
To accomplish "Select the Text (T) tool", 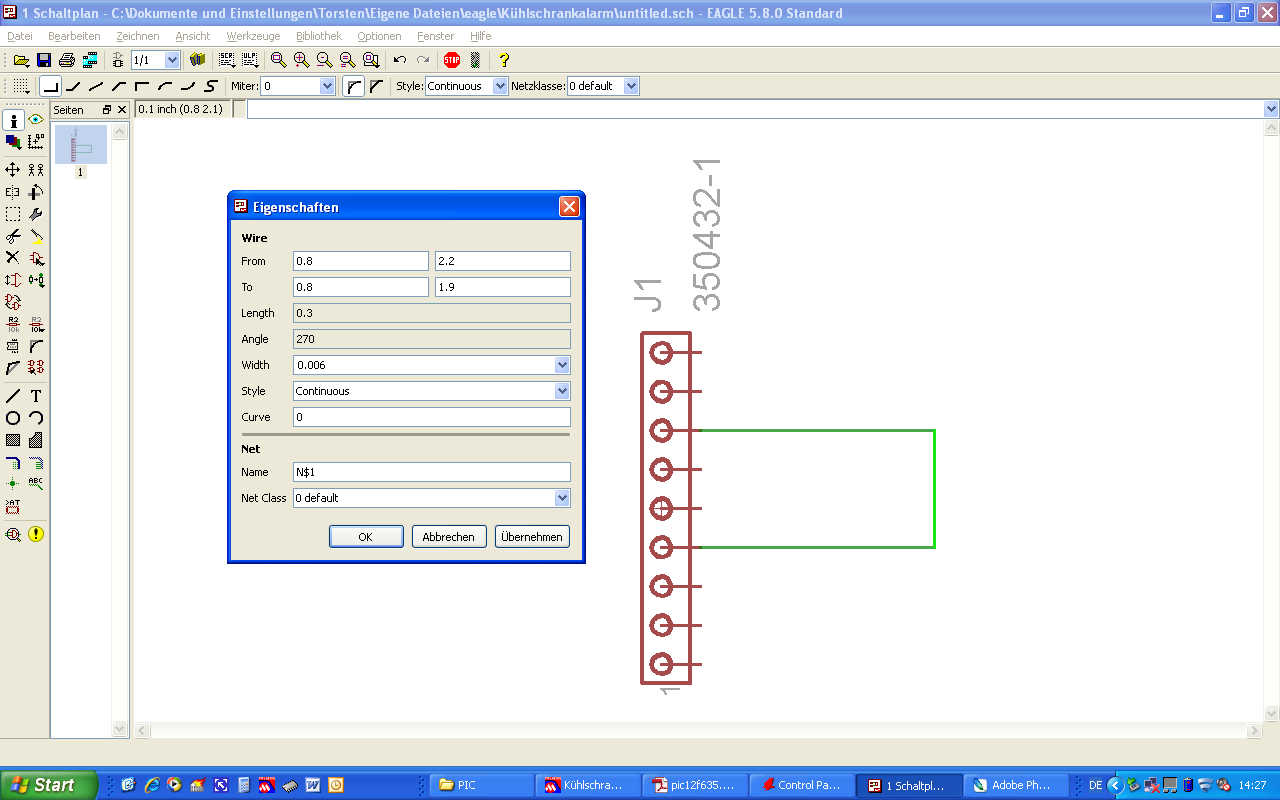I will coord(36,396).
